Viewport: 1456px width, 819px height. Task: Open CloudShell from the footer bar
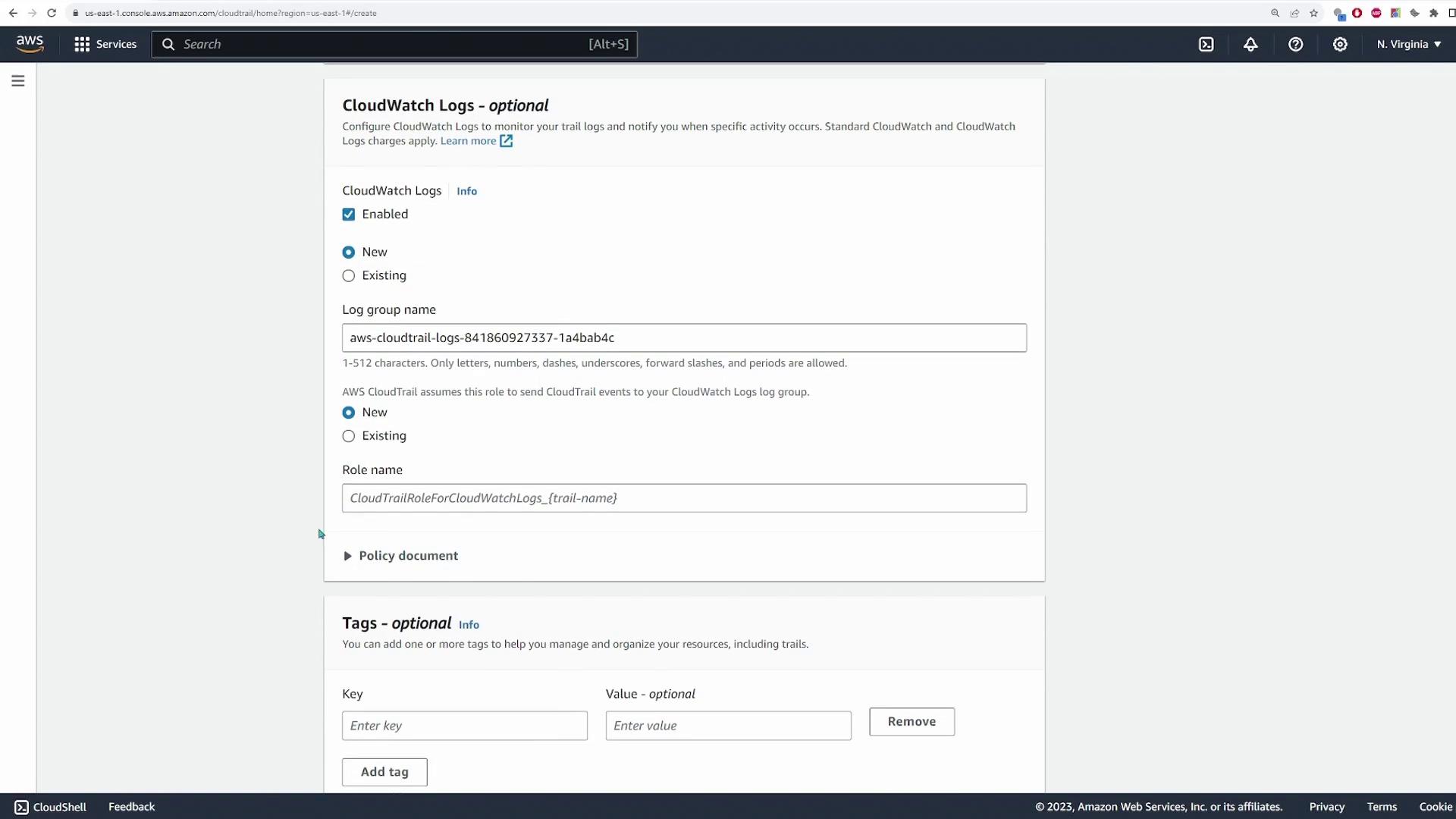51,807
